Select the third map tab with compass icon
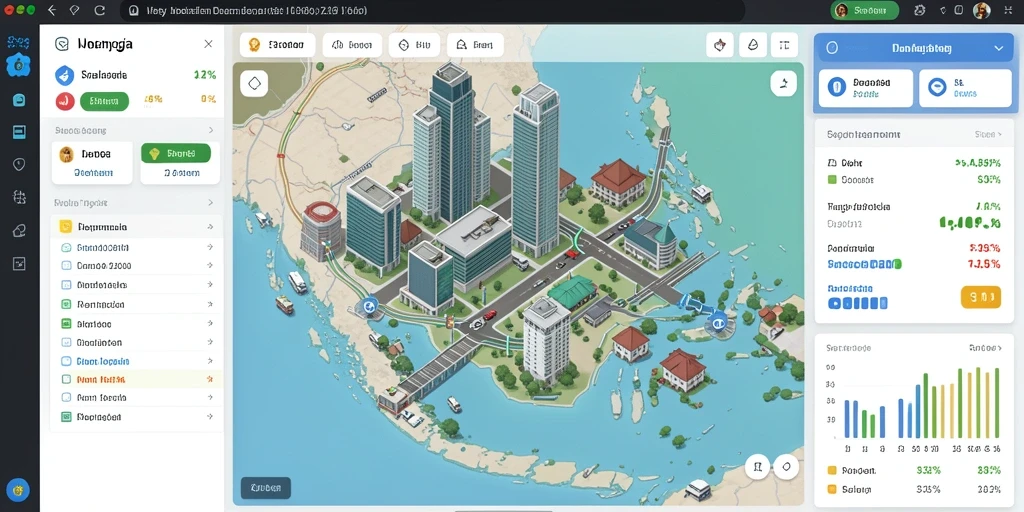Screen dimensions: 1024x512 pos(414,45)
